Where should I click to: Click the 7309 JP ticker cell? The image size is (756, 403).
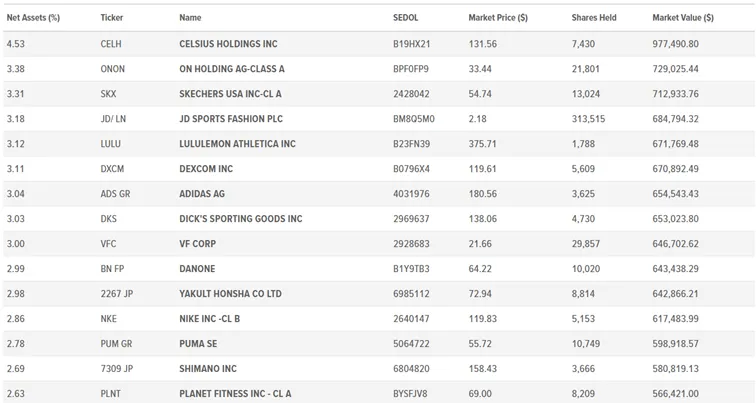coord(117,369)
